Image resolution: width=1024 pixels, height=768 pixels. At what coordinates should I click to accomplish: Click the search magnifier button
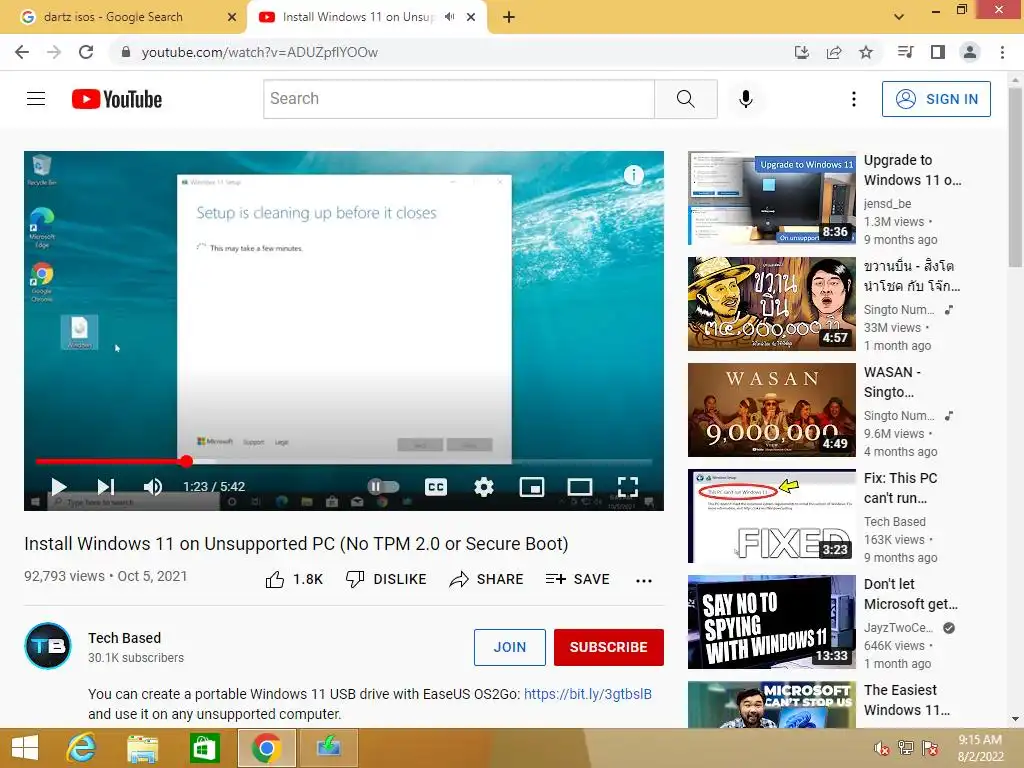686,99
